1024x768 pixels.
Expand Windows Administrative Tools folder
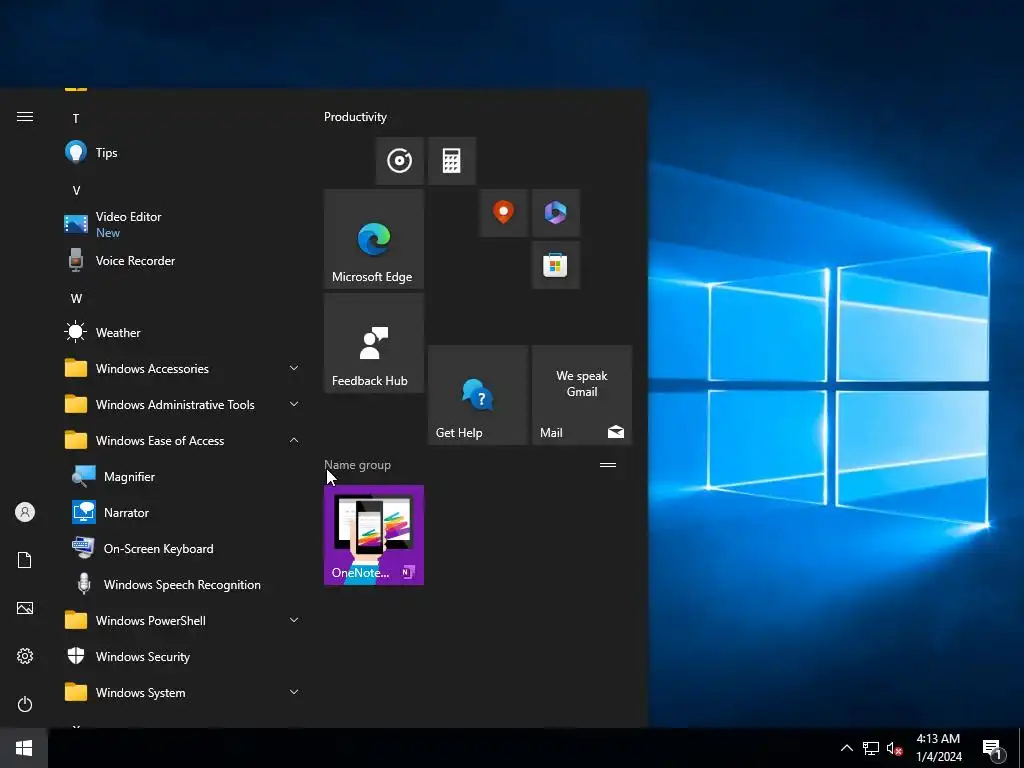pyautogui.click(x=183, y=404)
